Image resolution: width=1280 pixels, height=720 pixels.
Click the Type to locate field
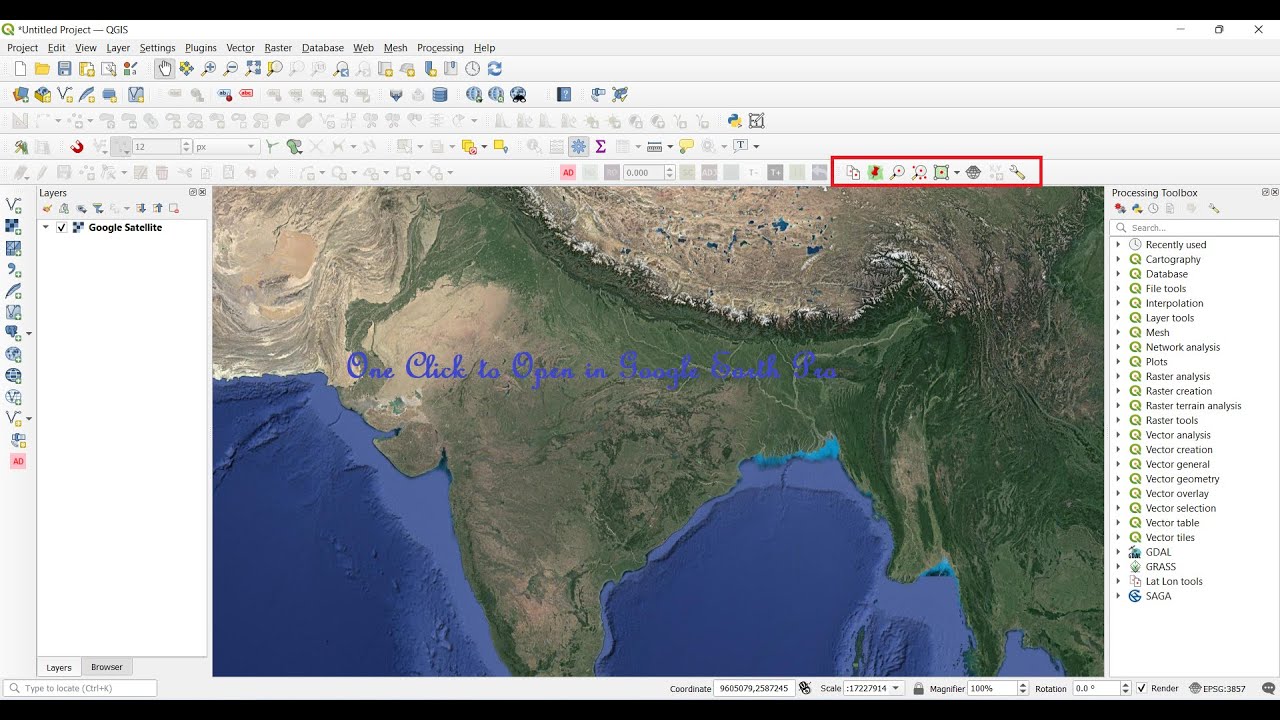[80, 688]
